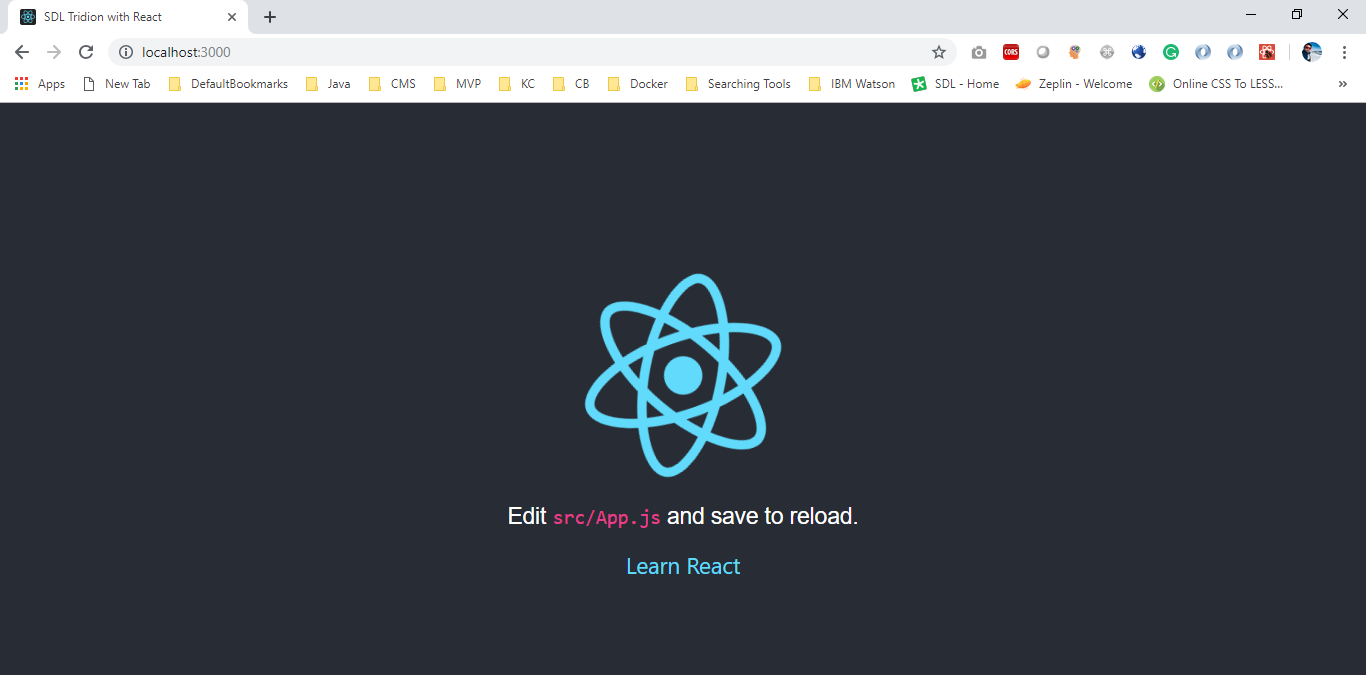Open the Grammarly extension
The width and height of the screenshot is (1366, 675).
pyautogui.click(x=1171, y=52)
